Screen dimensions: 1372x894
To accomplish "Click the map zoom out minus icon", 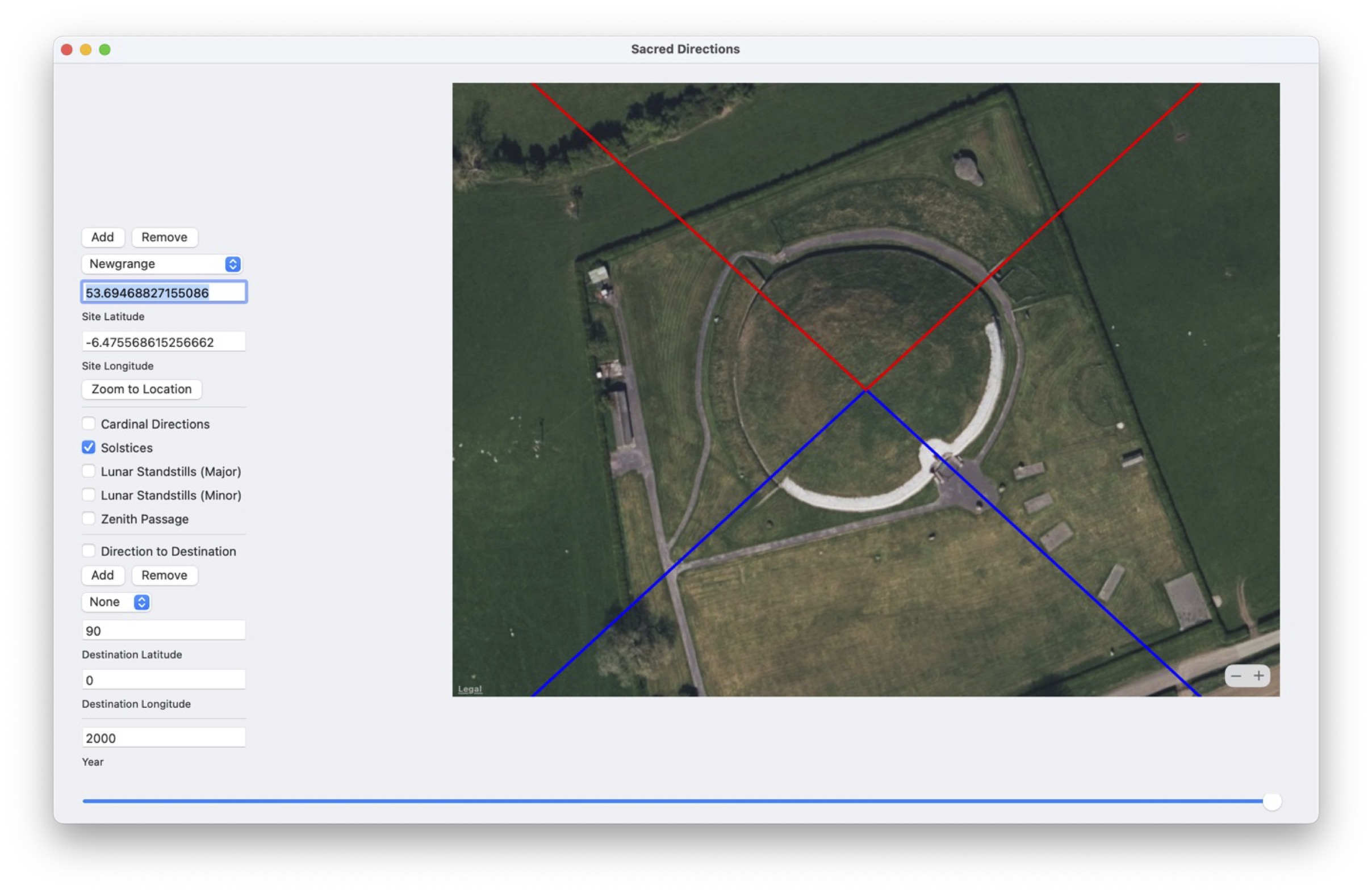I will pyautogui.click(x=1236, y=675).
